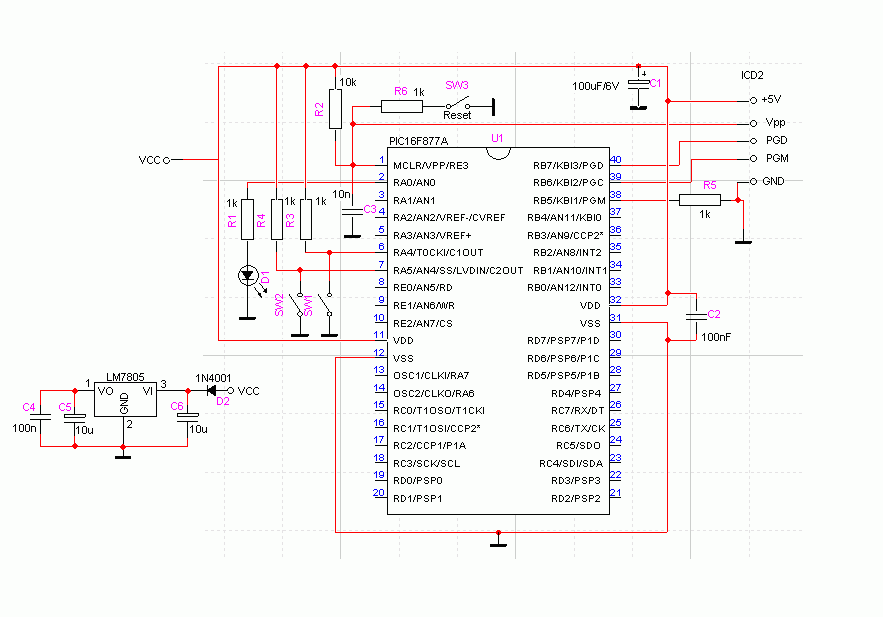This screenshot has width=883, height=617.
Task: Click the RC4/SDI/SDA pin label
Action: click(x=571, y=464)
